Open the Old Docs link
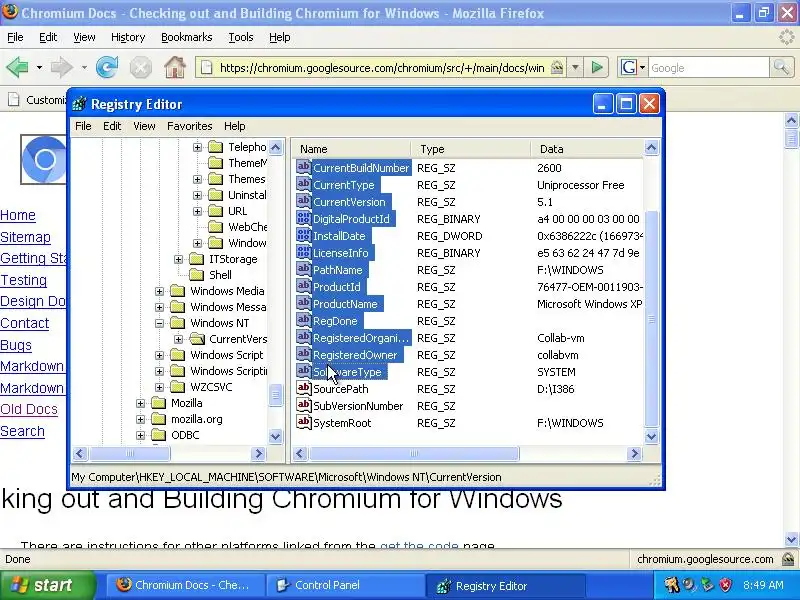The width and height of the screenshot is (800, 600). point(29,409)
